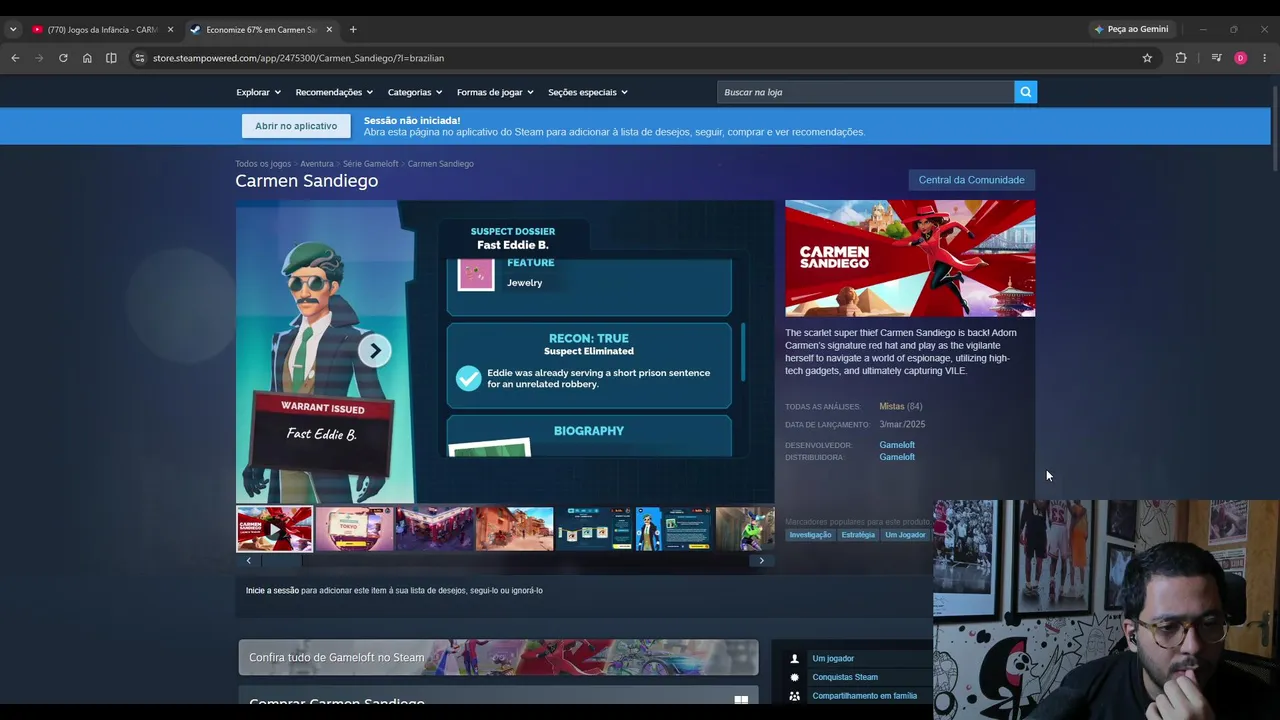Switch to the YouTube Jogos da Infância tab
The height and width of the screenshot is (720, 1280).
102,29
